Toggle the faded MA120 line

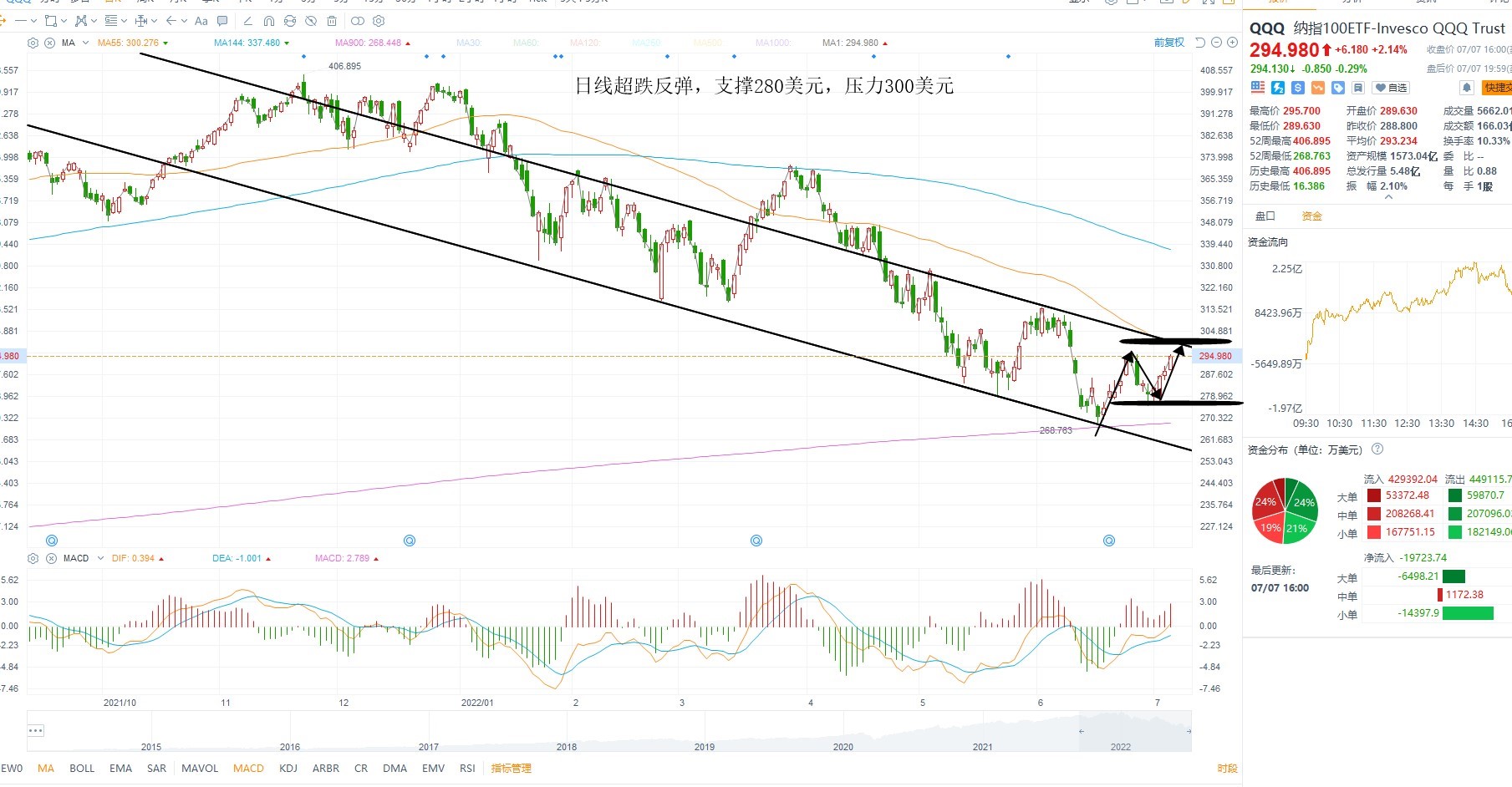click(585, 43)
